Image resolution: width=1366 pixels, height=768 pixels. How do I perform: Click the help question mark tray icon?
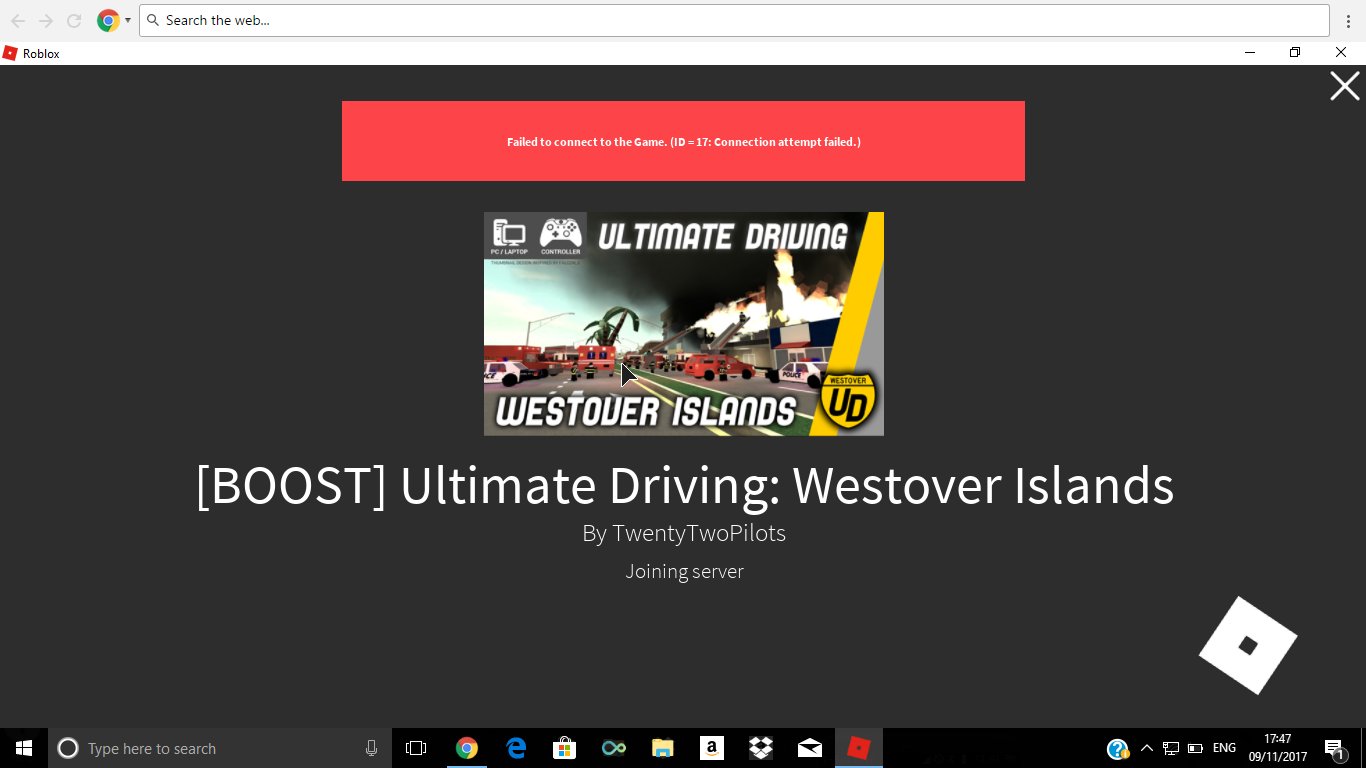click(x=1118, y=748)
